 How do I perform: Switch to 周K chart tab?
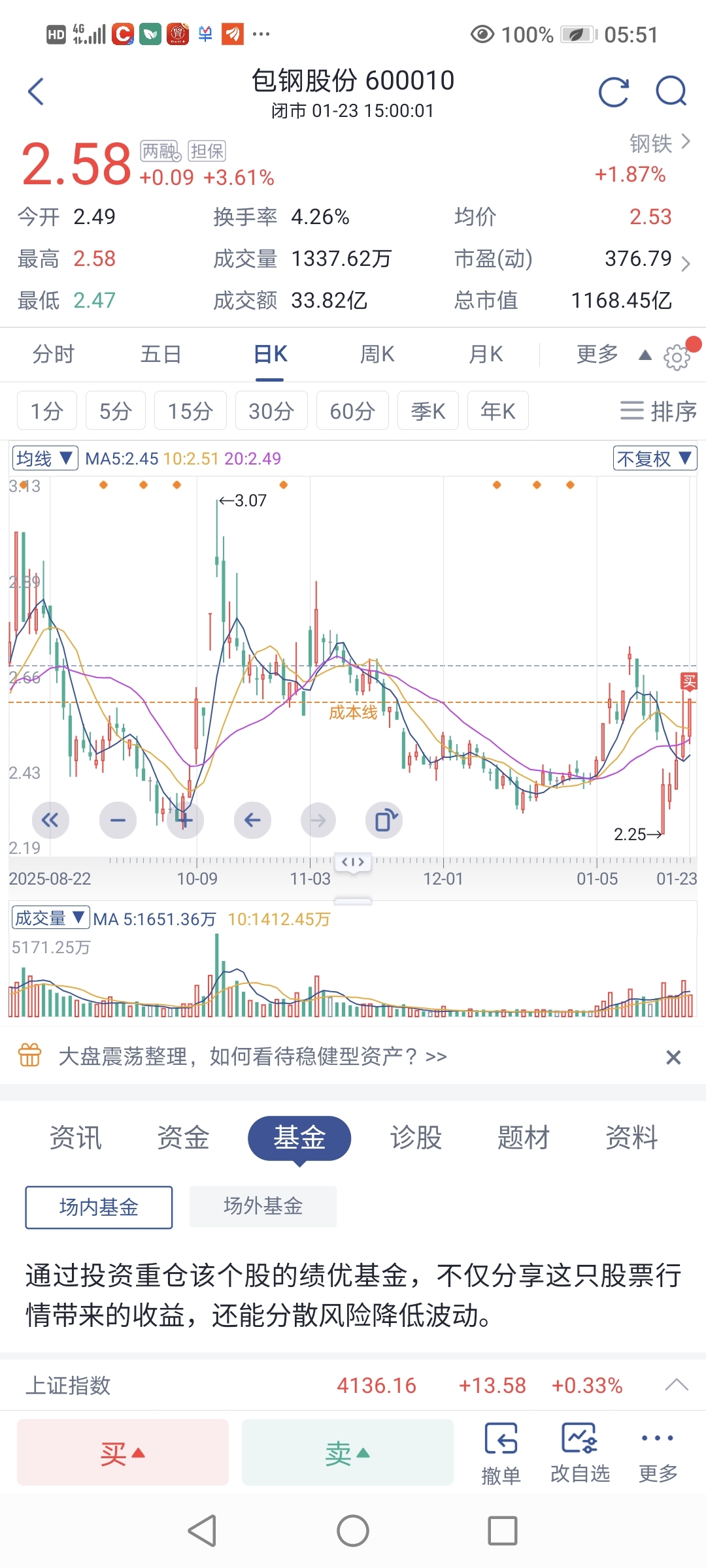[x=377, y=354]
